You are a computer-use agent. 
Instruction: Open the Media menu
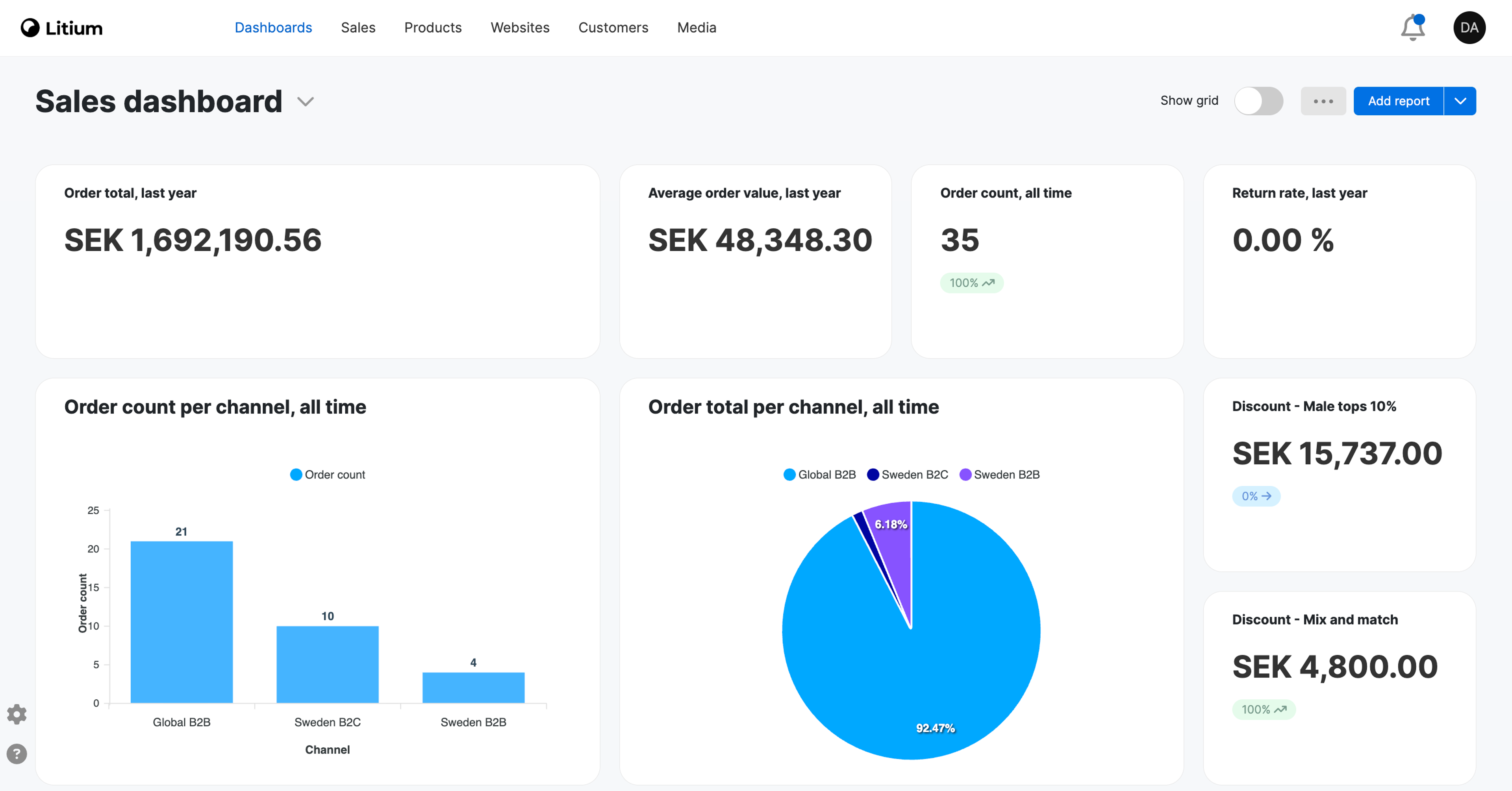point(697,28)
